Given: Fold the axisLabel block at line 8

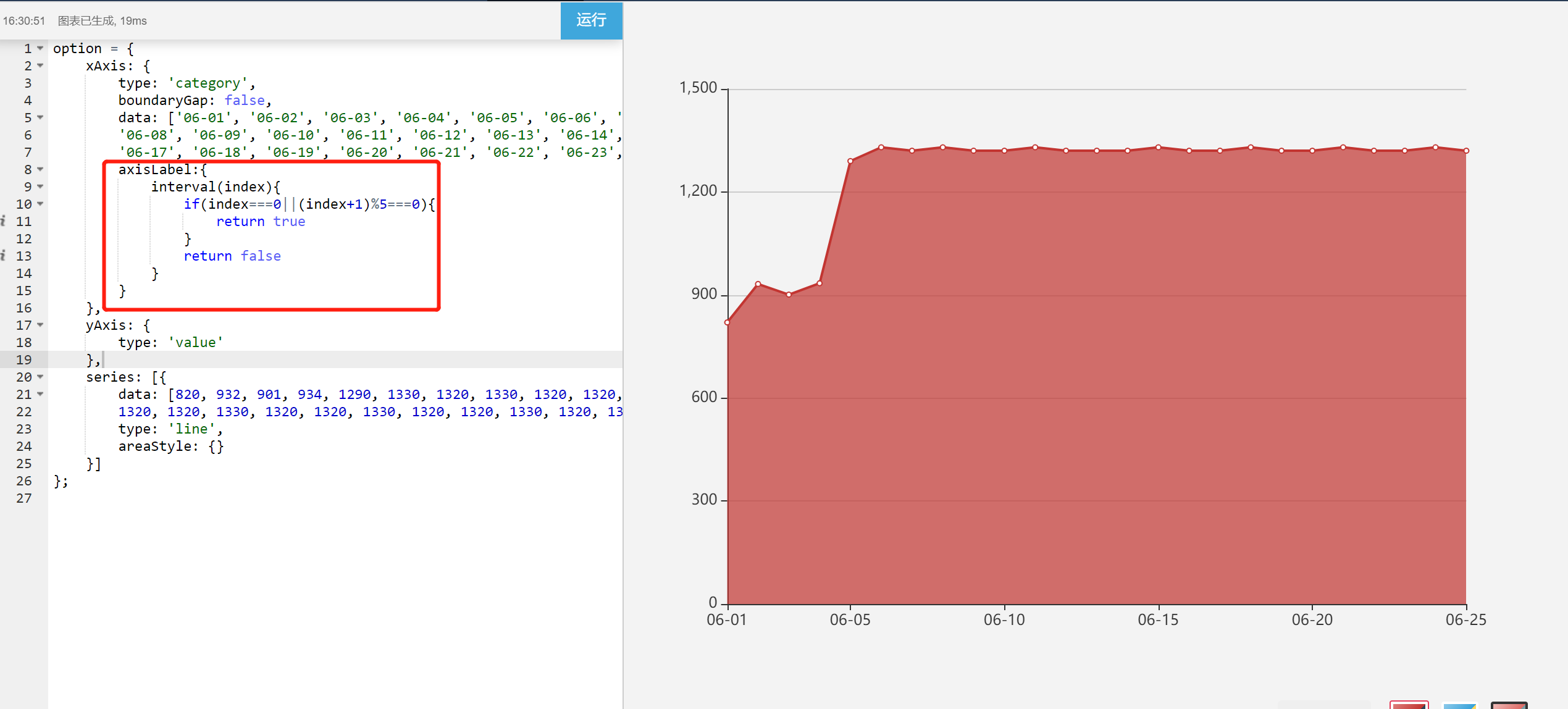Looking at the screenshot, I should tap(40, 169).
